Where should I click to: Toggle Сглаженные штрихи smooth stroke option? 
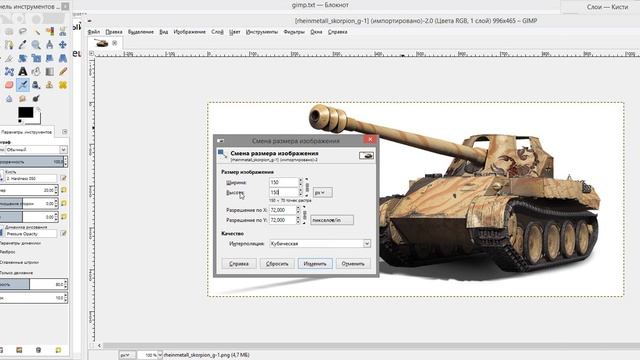click(19, 262)
